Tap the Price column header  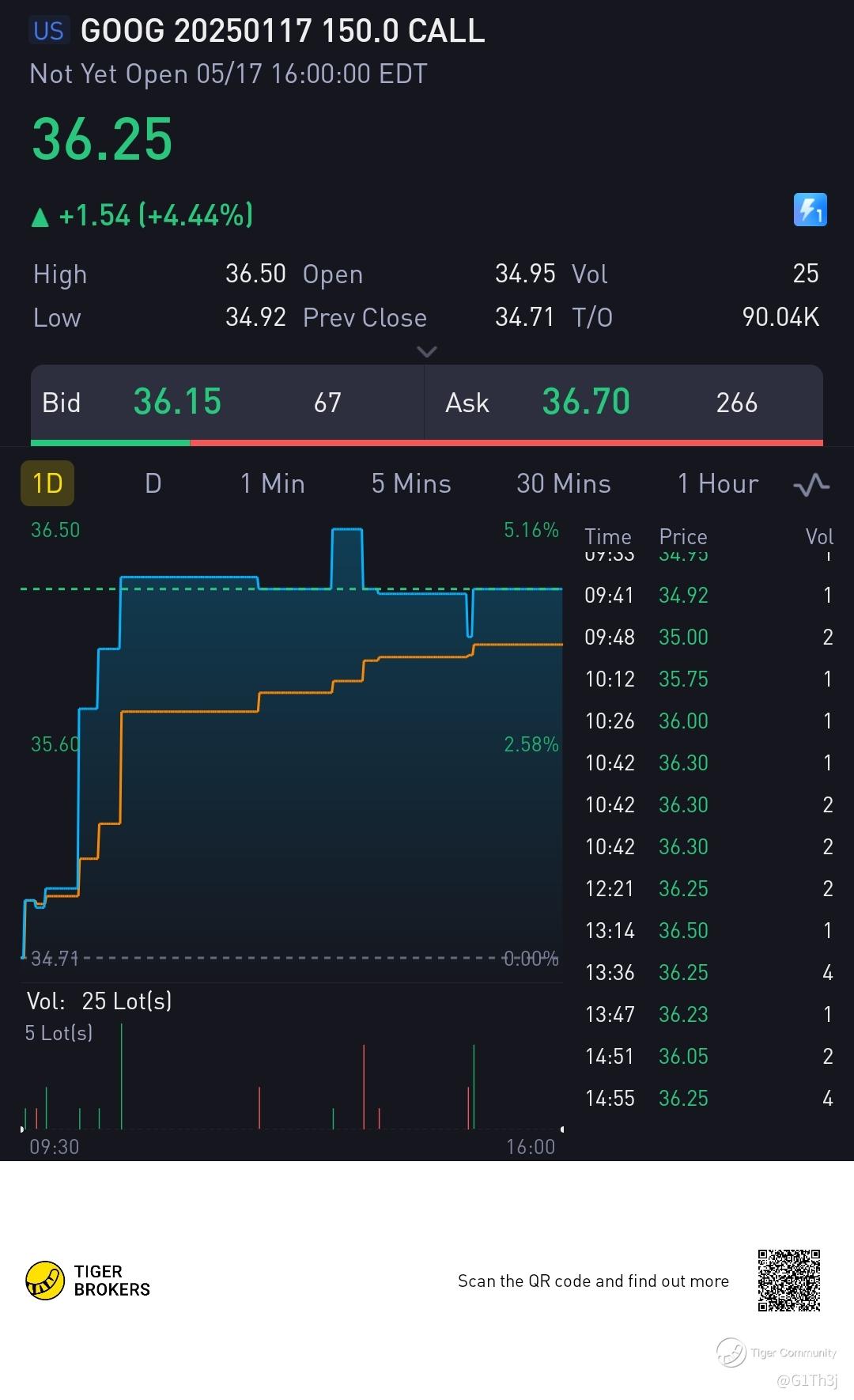click(x=683, y=536)
